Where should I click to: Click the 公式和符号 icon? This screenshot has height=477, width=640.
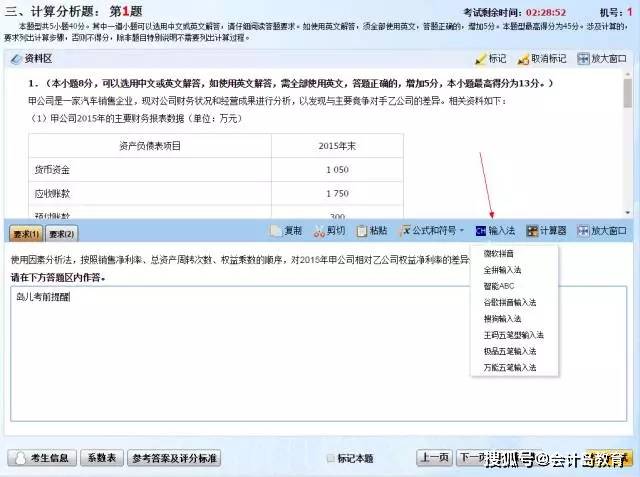(x=405, y=231)
